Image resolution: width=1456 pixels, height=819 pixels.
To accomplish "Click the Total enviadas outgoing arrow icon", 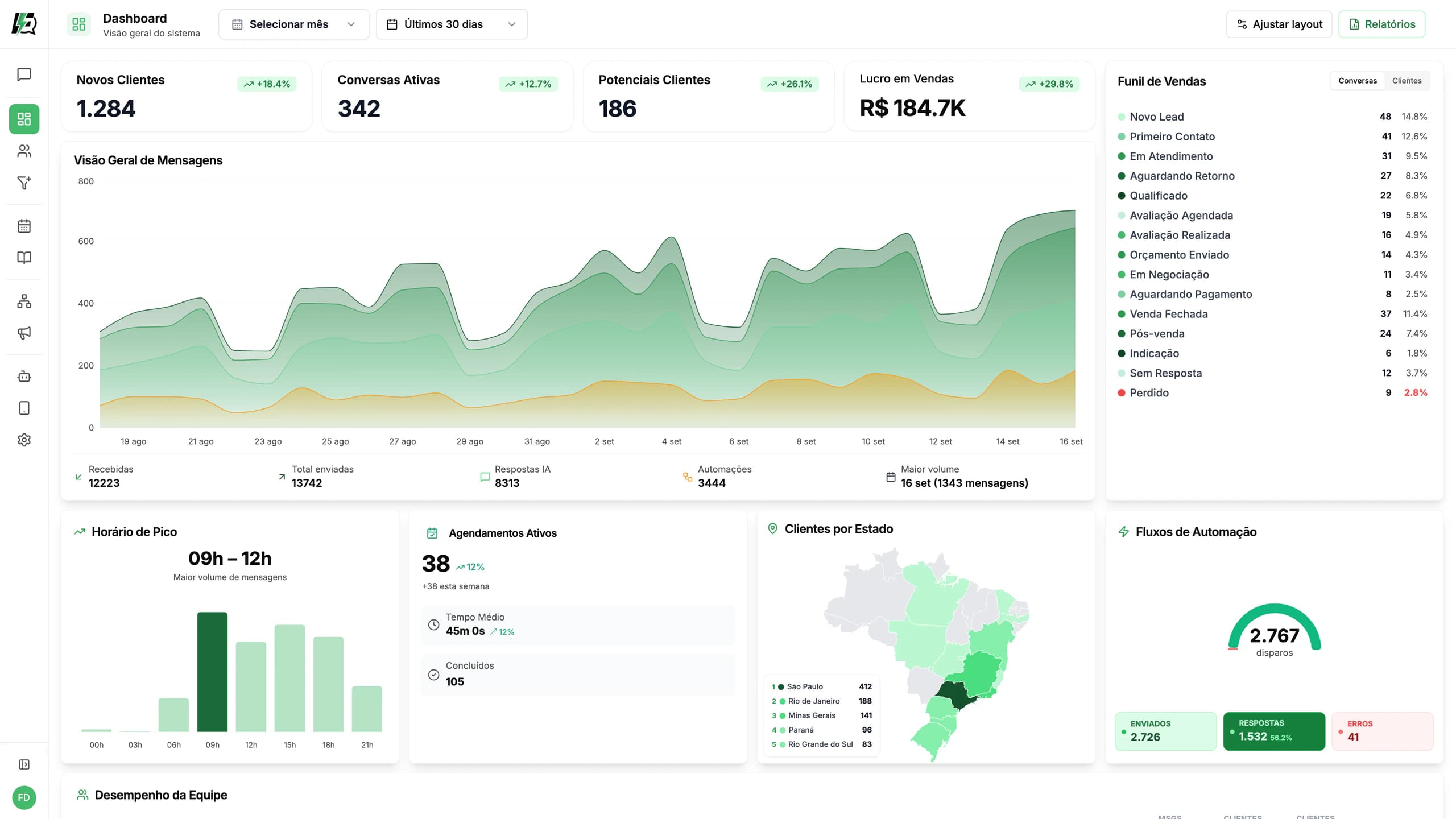I will (x=282, y=477).
